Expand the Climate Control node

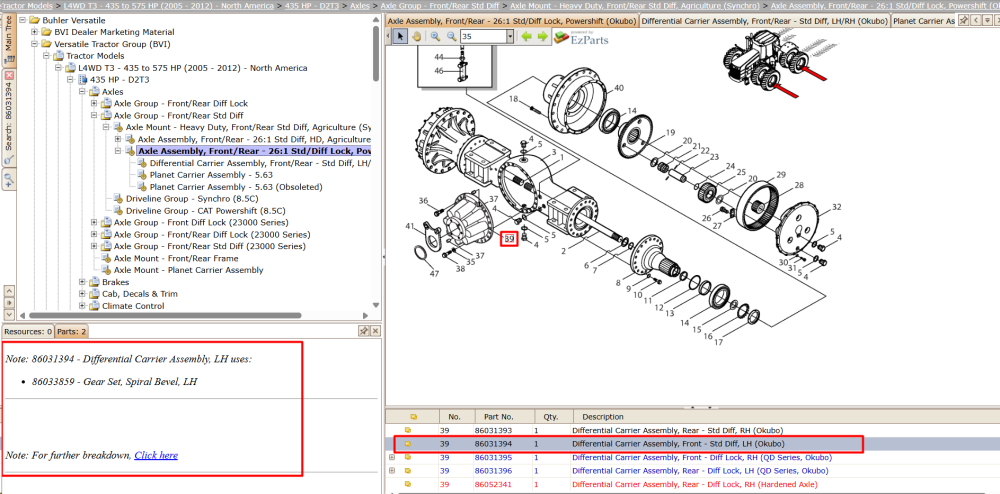point(82,306)
